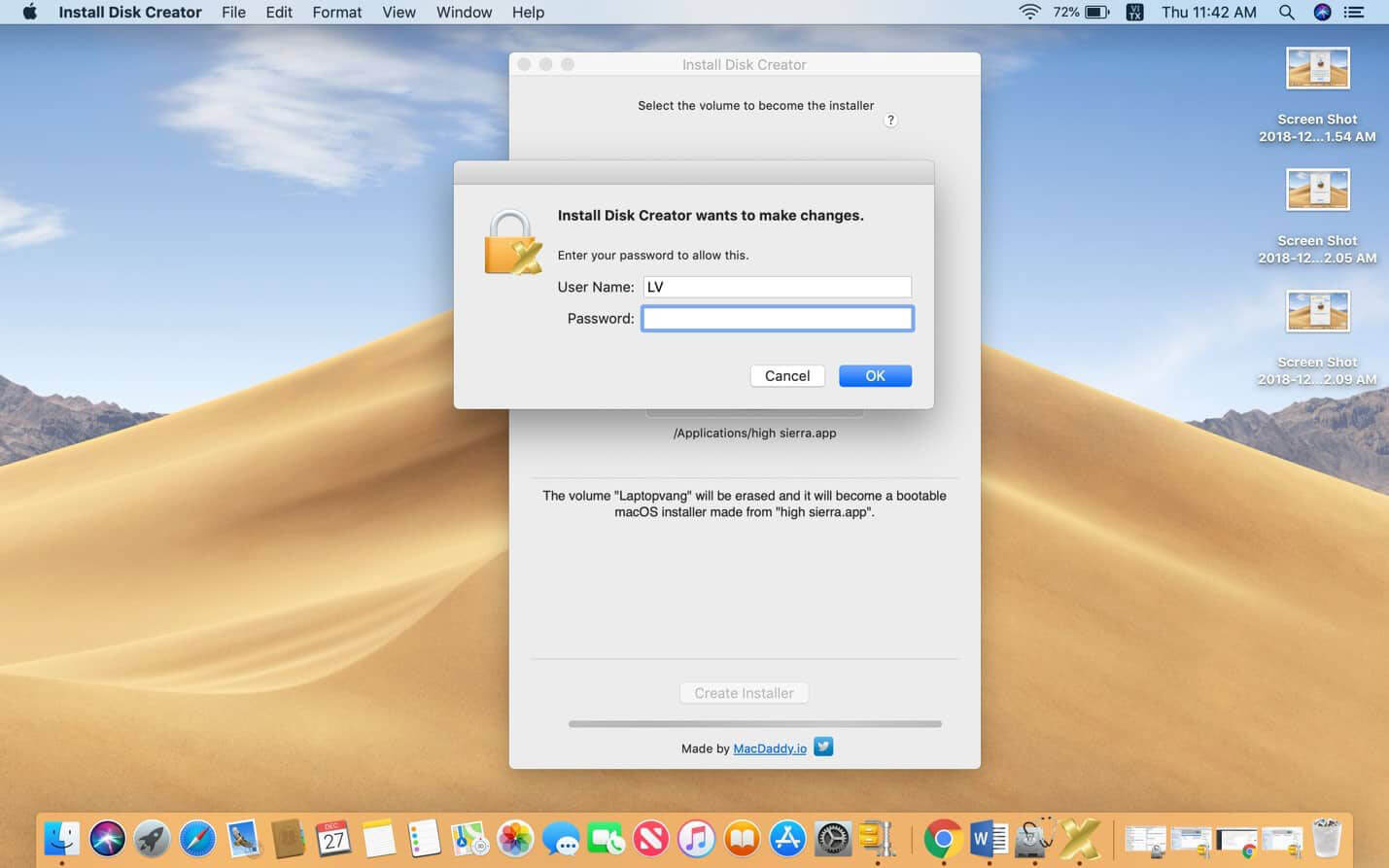
Task: Open Siri from the menu bar
Action: tap(1322, 12)
